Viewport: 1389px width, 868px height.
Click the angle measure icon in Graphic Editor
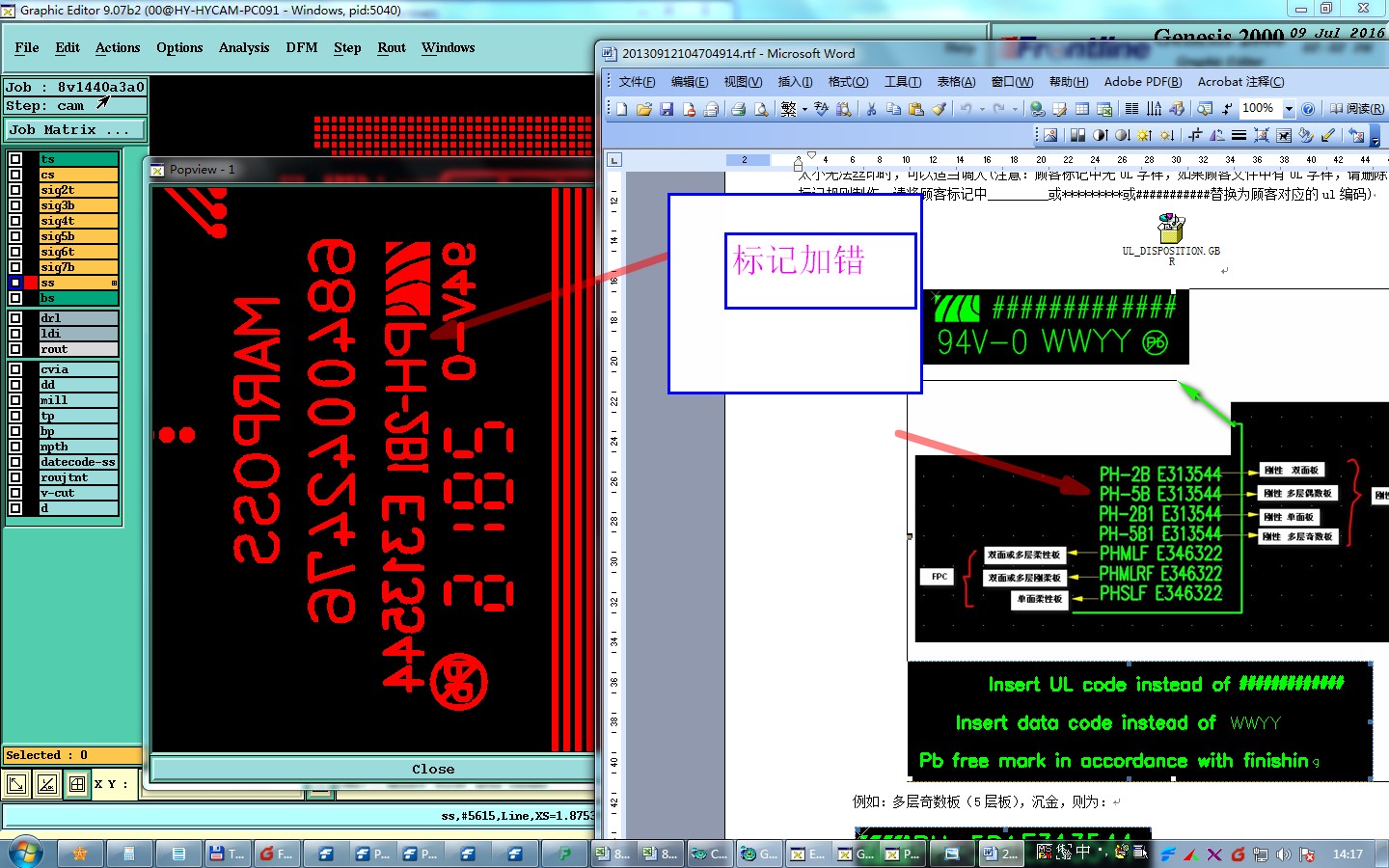point(46,784)
